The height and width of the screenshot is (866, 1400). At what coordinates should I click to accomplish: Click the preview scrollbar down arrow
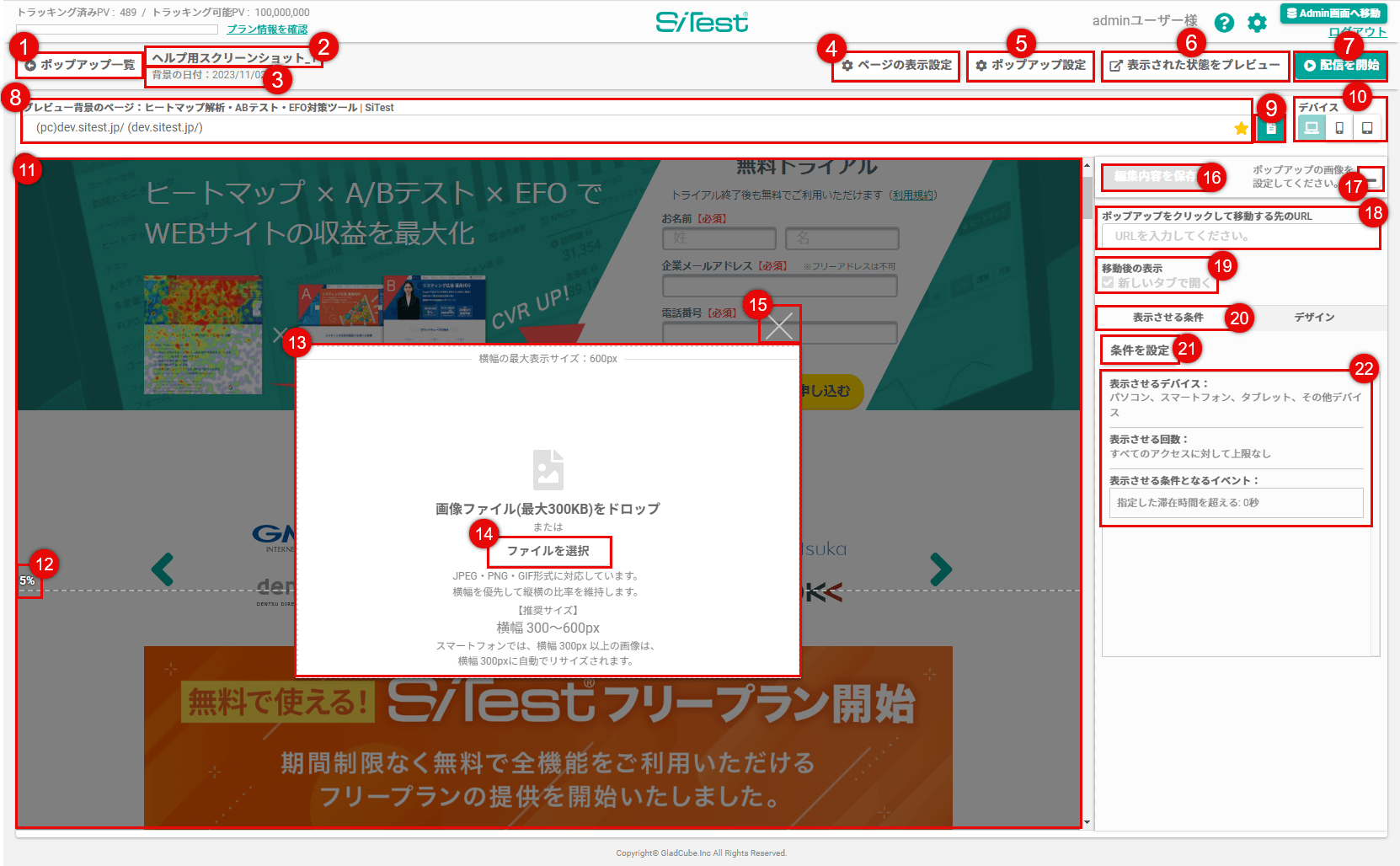[1087, 822]
